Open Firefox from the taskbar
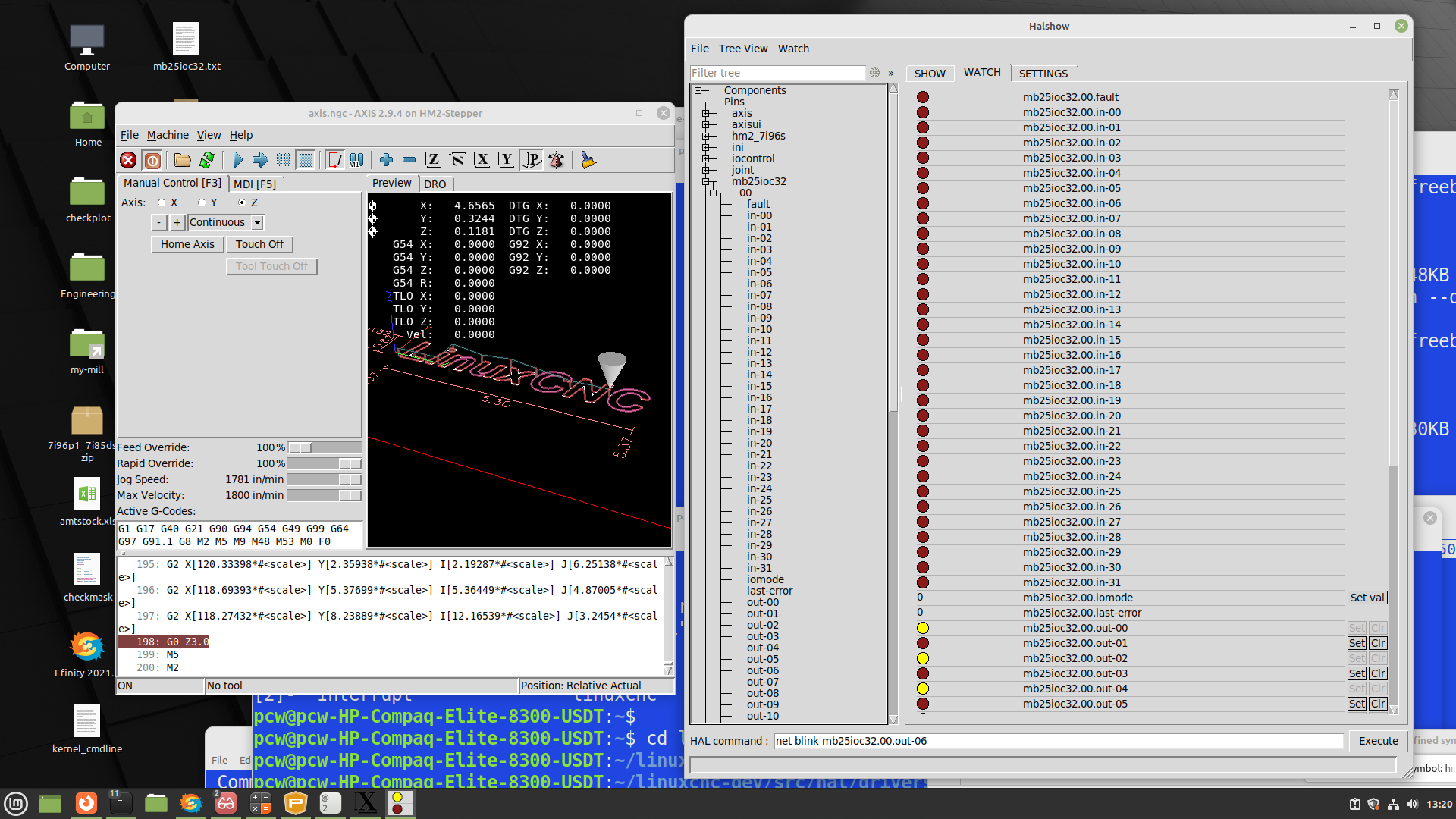Image resolution: width=1456 pixels, height=819 pixels. coord(86,803)
